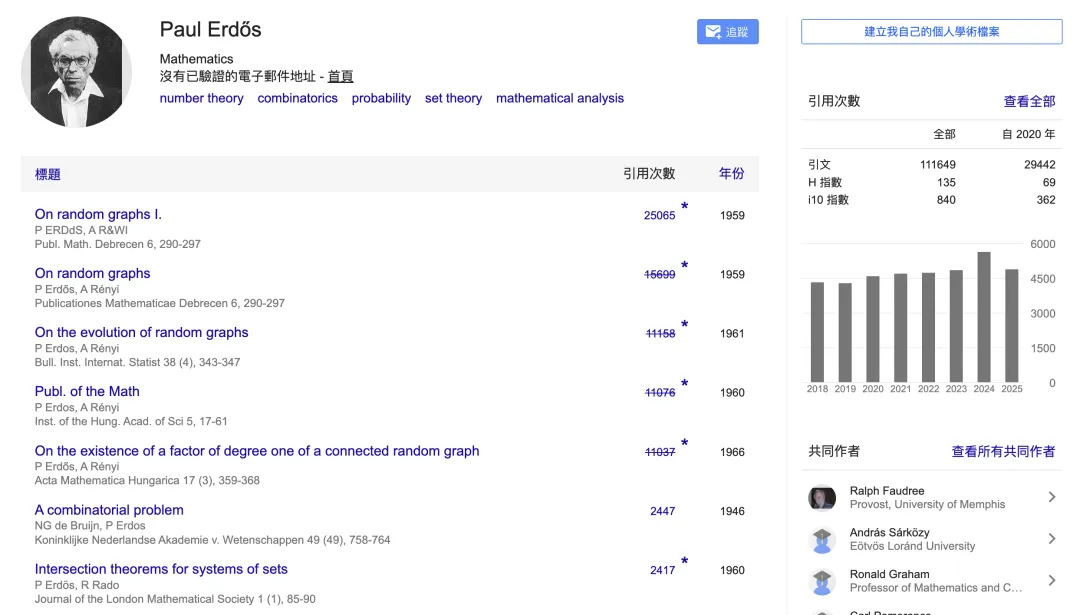The height and width of the screenshot is (615, 1080).
Task: Expand András Sárközy co-author chevron
Action: pyautogui.click(x=1051, y=539)
